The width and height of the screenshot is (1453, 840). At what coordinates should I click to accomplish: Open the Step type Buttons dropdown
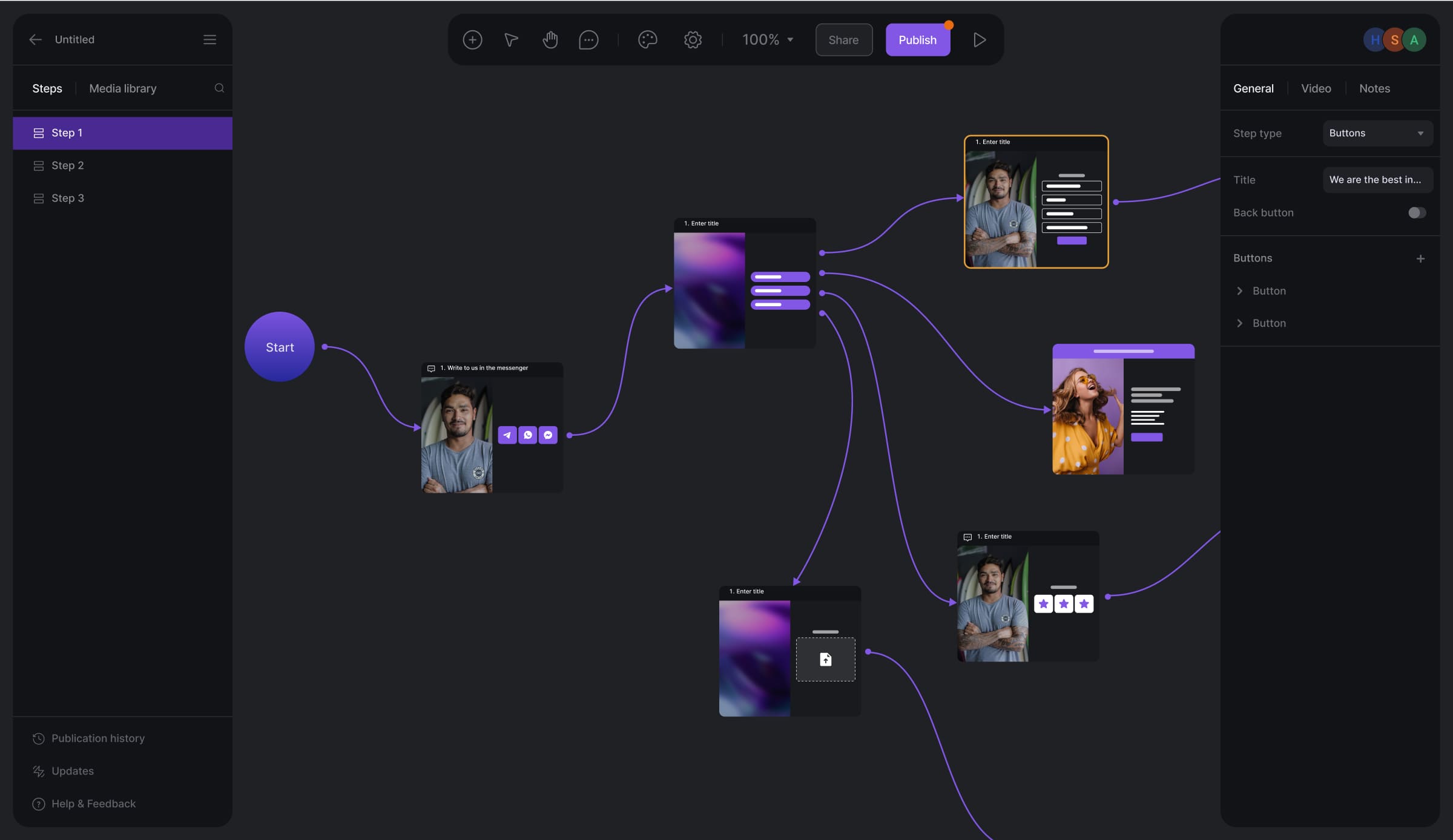pos(1377,133)
